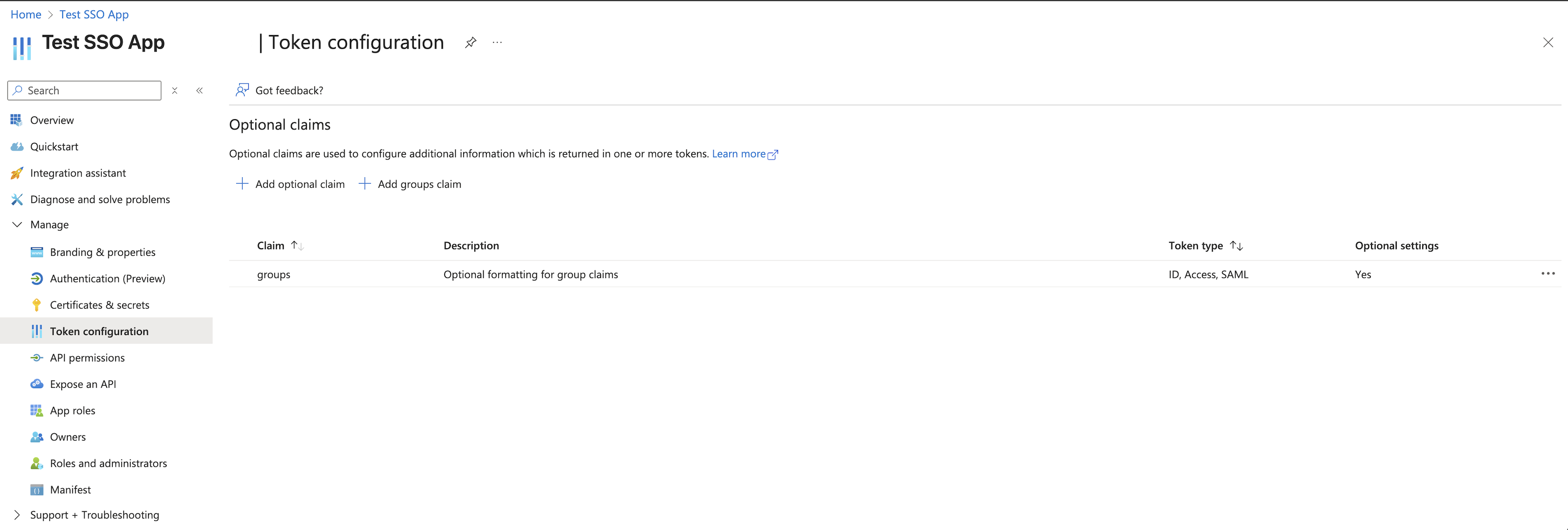Pin the Token configuration blade
The width and height of the screenshot is (1568, 530).
click(470, 43)
